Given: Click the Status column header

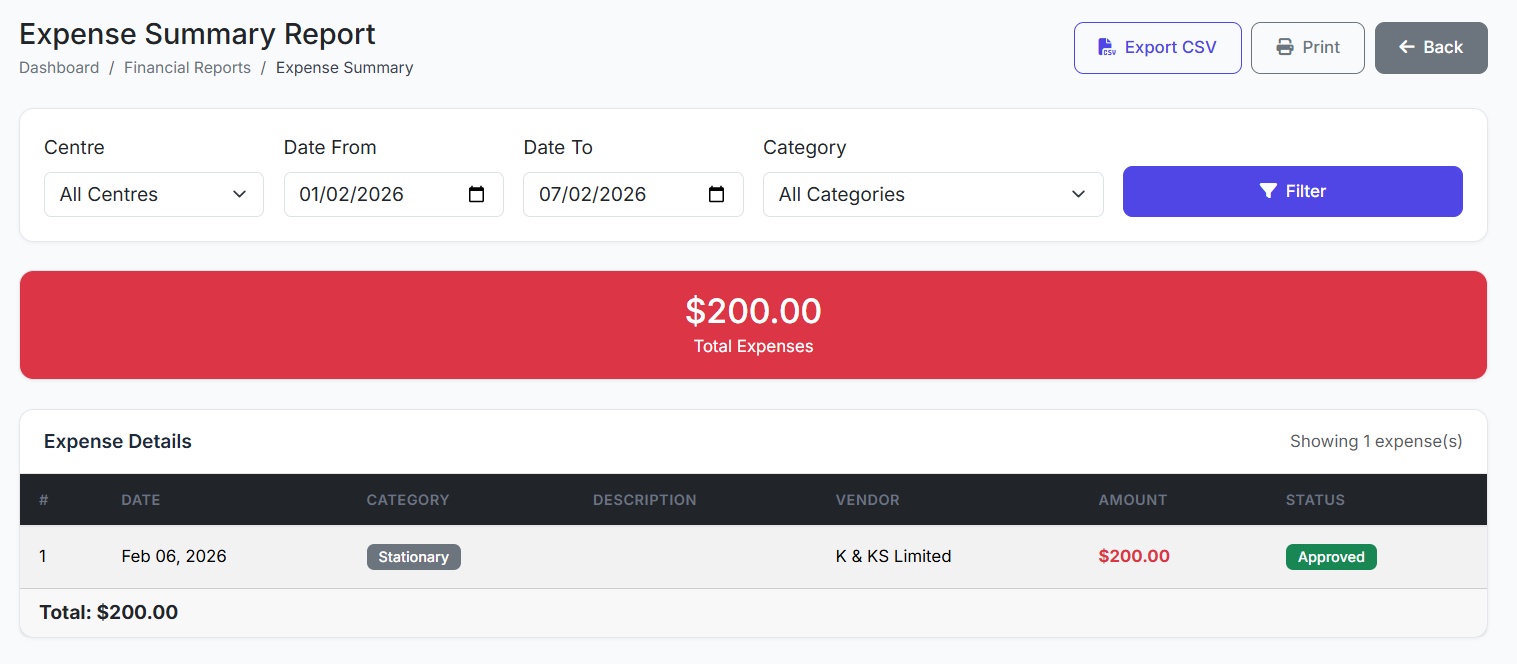Looking at the screenshot, I should click(x=1315, y=500).
